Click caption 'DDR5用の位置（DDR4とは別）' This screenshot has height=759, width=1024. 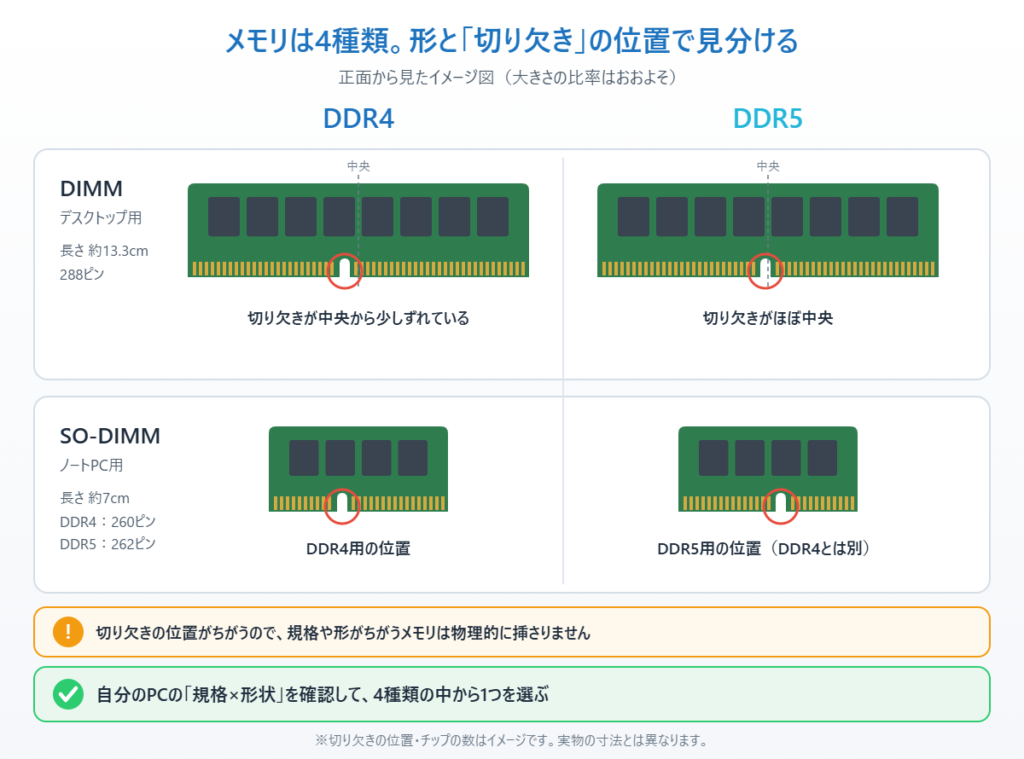point(764,549)
